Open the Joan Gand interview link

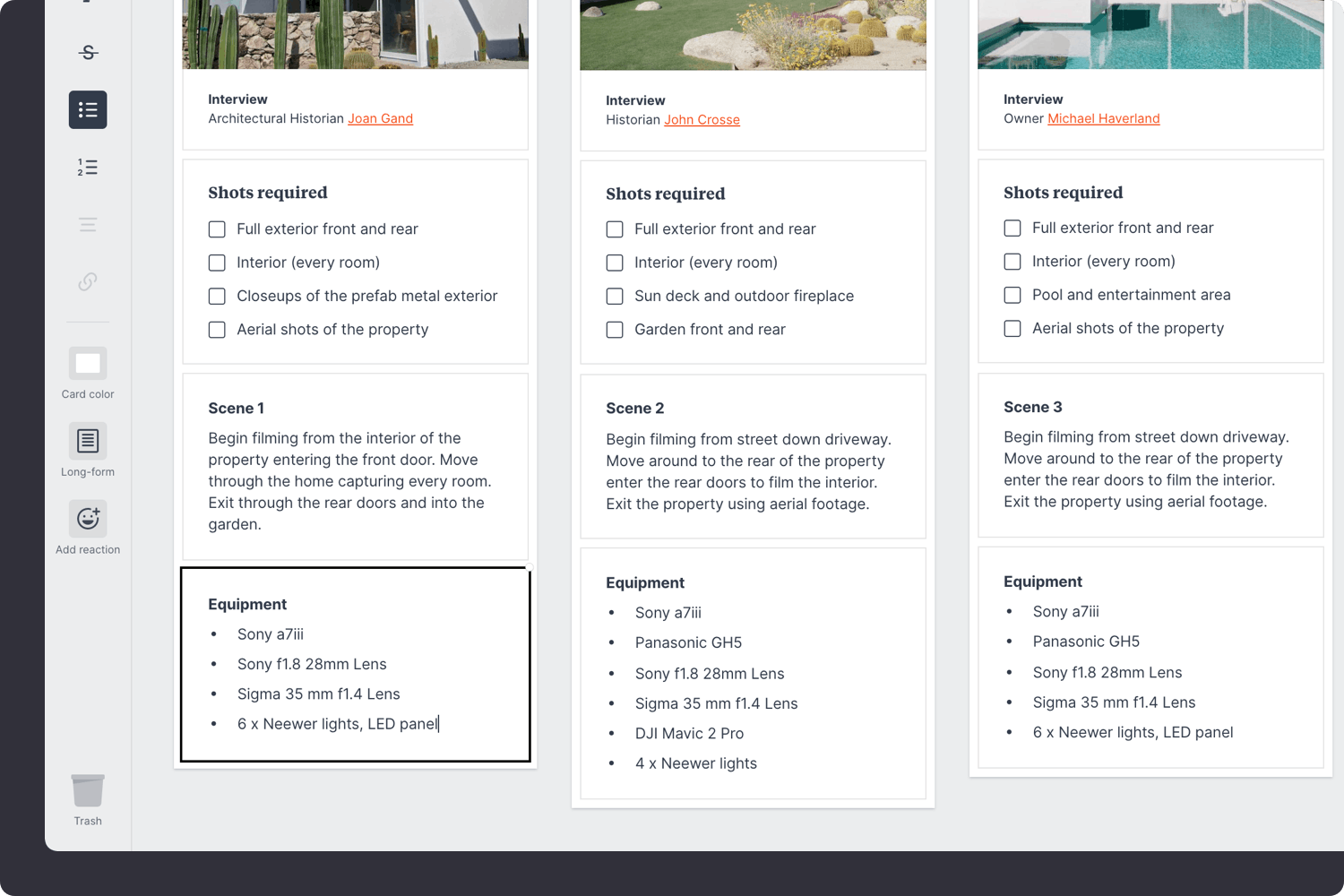pyautogui.click(x=380, y=118)
